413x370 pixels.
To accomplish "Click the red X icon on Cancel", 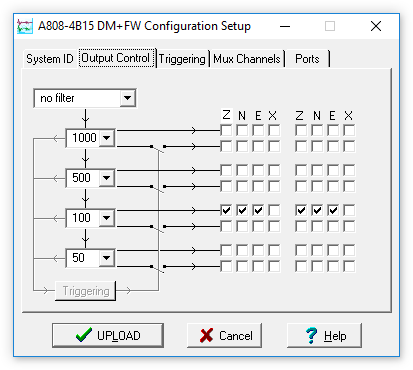I will click(206, 335).
